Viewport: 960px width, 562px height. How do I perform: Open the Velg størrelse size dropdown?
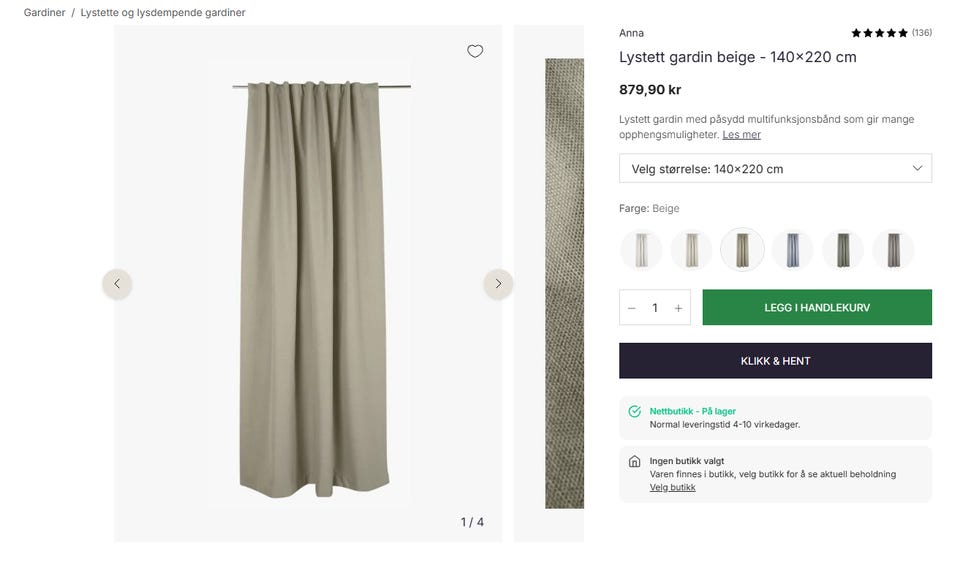775,169
